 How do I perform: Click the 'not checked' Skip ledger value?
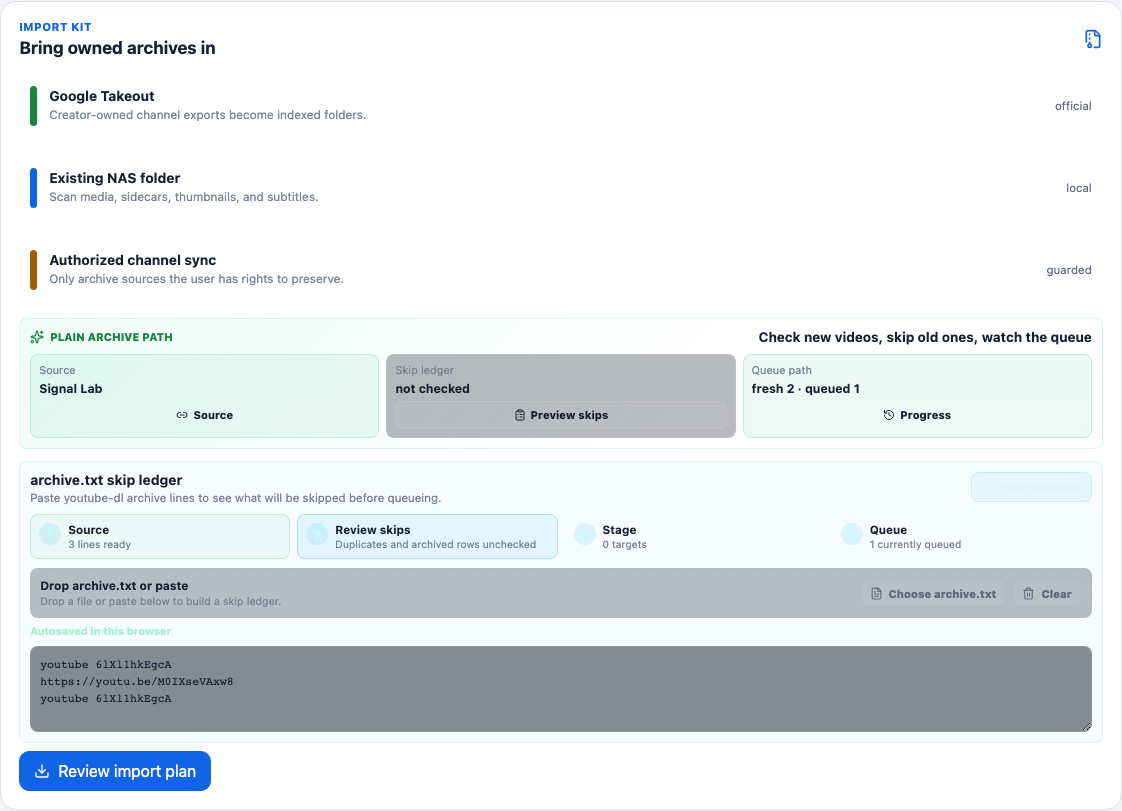tap(432, 389)
